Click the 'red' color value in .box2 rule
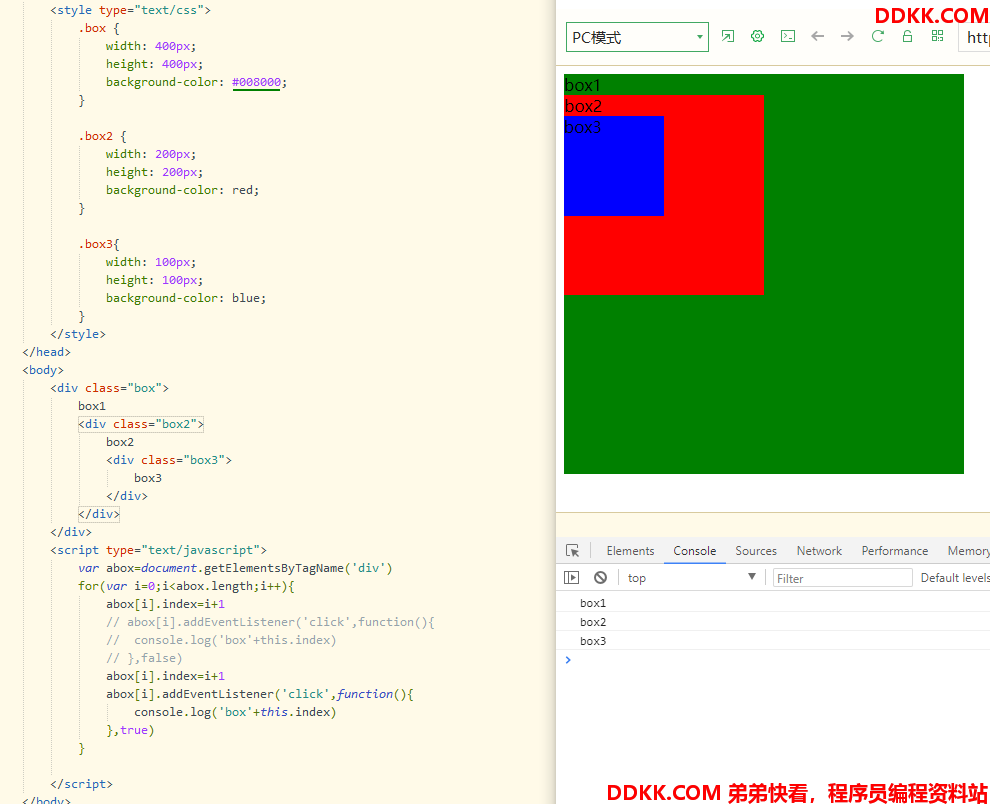Viewport: 990px width, 804px height. (x=242, y=190)
